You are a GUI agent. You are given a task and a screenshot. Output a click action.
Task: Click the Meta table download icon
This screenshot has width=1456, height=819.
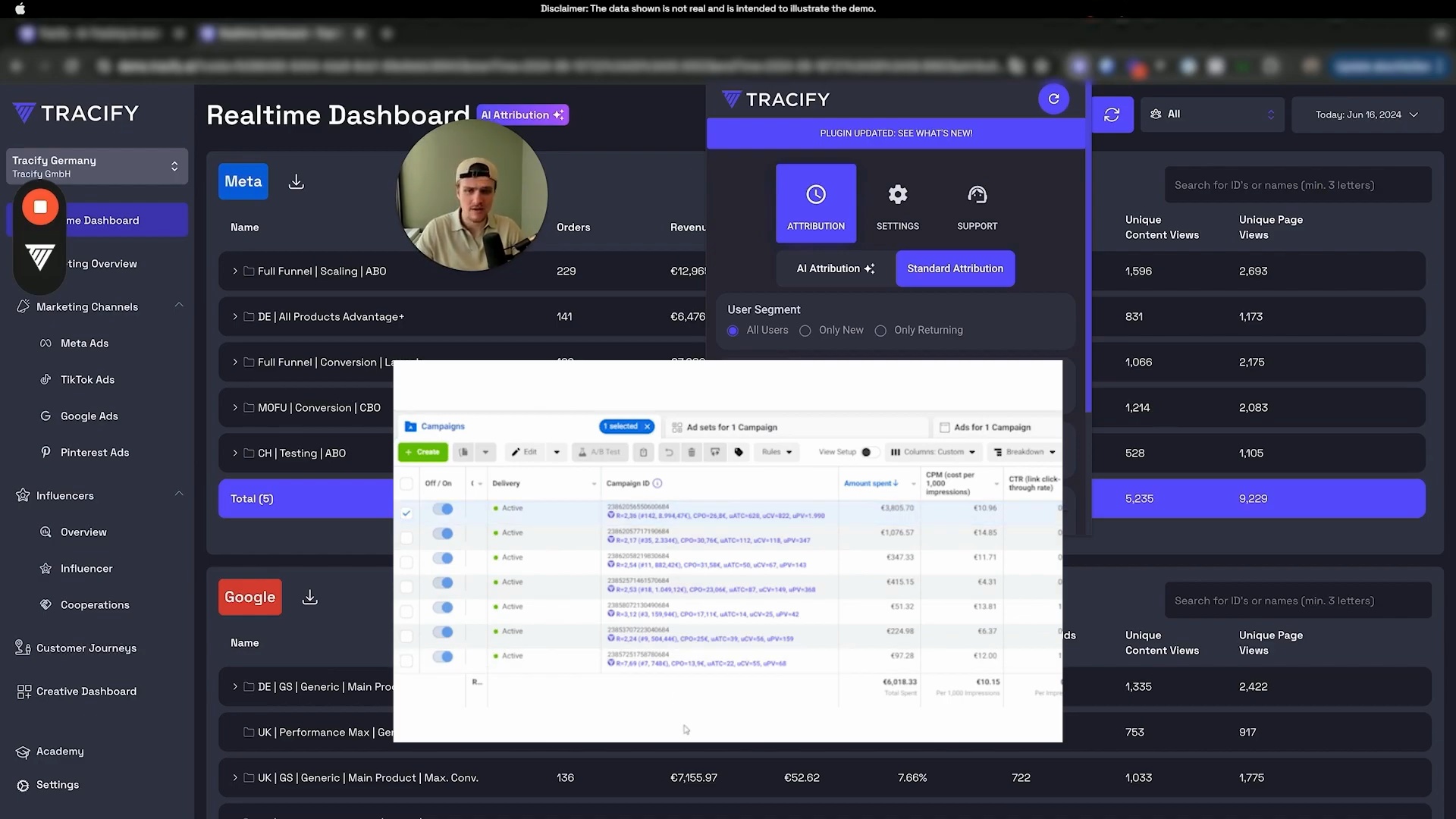click(x=297, y=182)
